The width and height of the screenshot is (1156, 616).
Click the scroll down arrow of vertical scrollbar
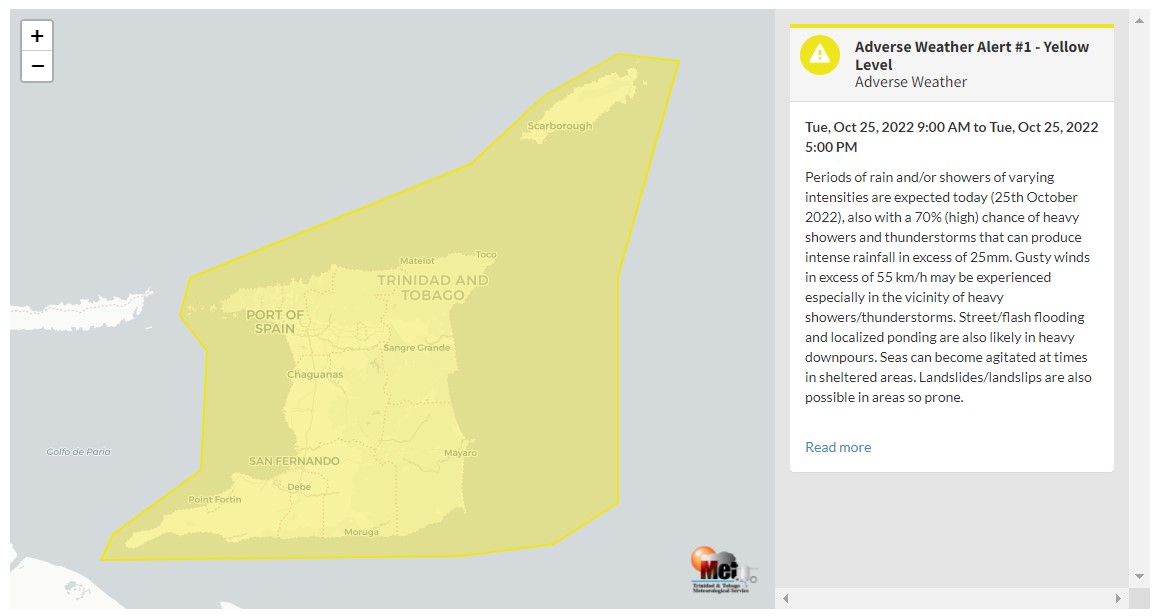1140,576
